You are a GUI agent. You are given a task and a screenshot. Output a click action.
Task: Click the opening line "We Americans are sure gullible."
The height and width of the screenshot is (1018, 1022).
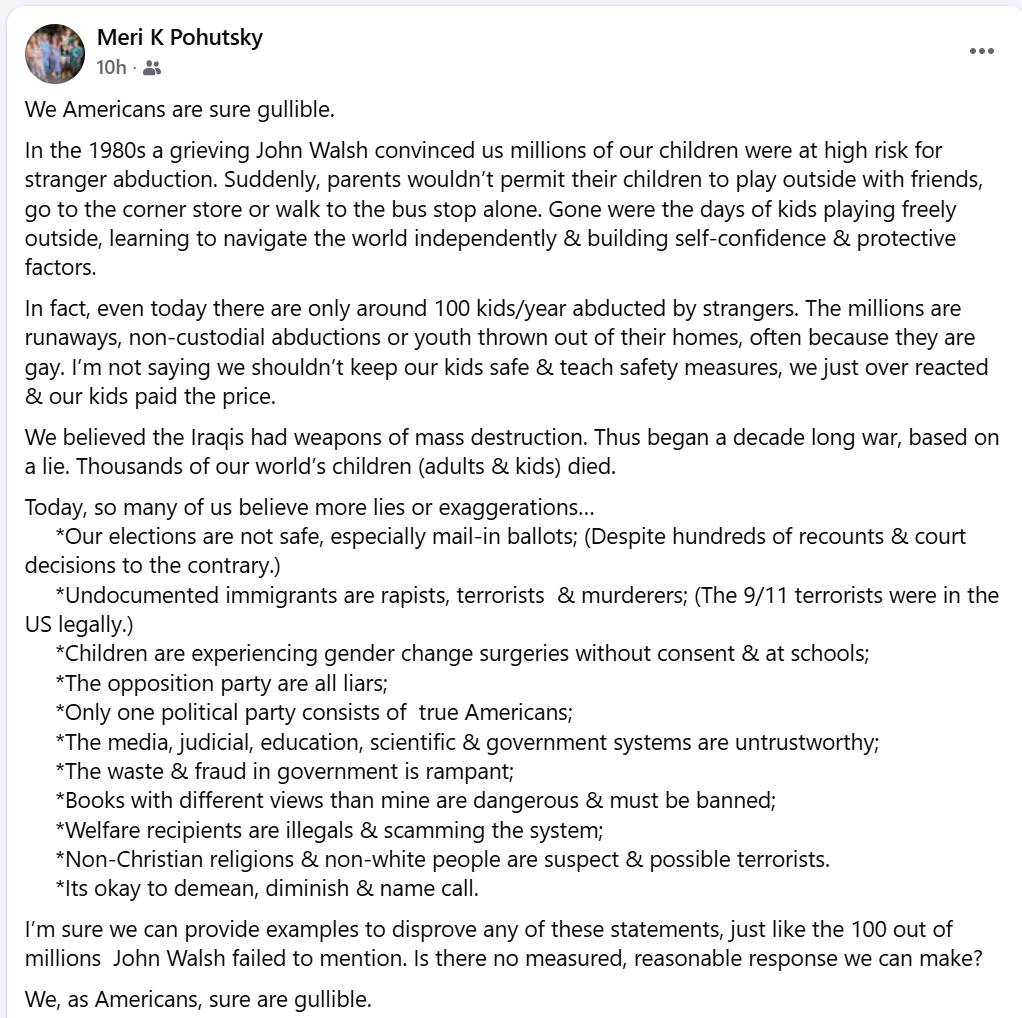[x=180, y=109]
